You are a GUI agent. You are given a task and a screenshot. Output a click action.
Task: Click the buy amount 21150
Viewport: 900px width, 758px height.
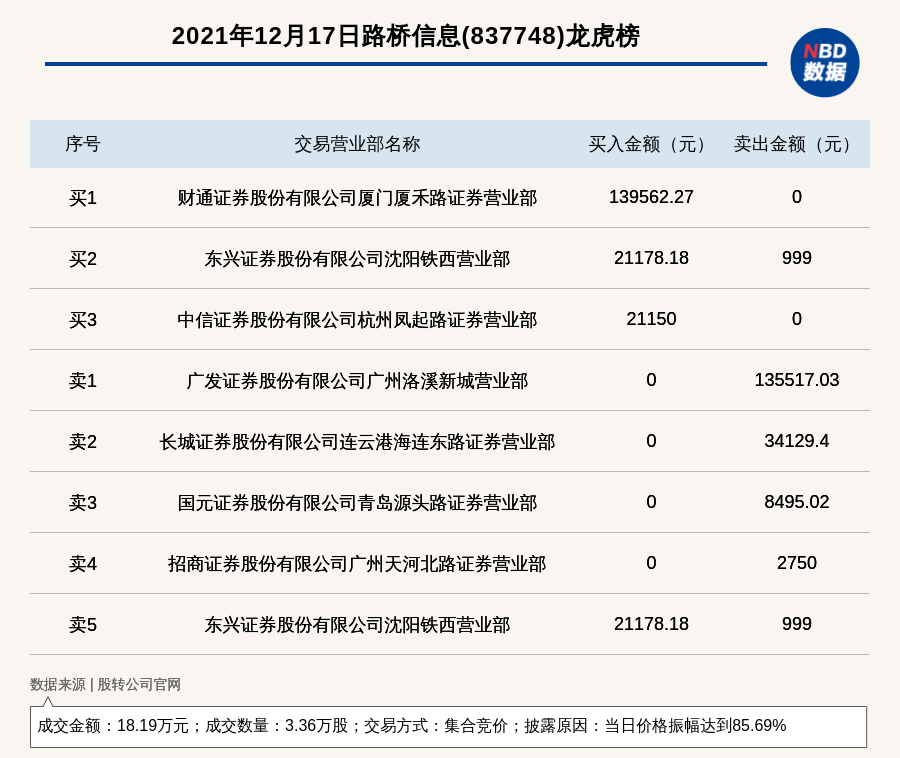coord(651,319)
